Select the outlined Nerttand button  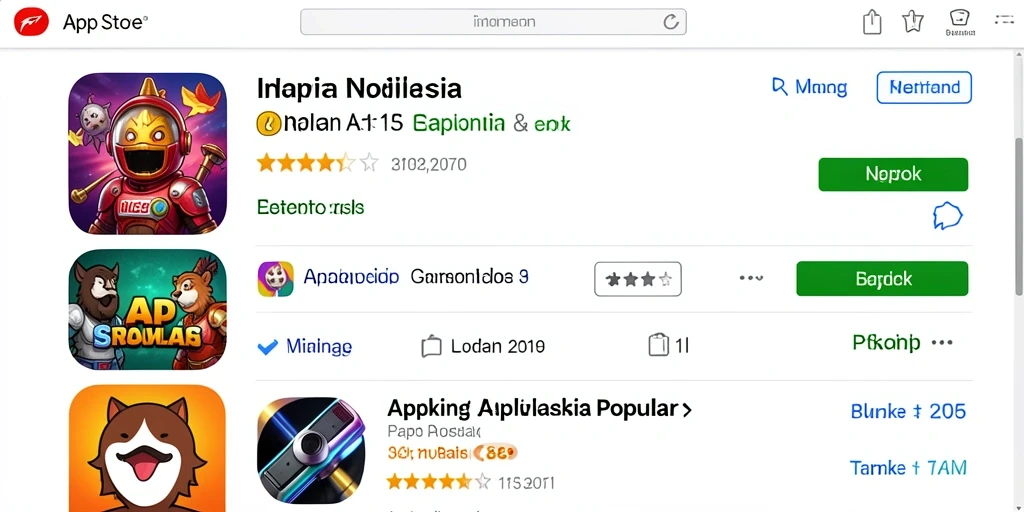[924, 88]
